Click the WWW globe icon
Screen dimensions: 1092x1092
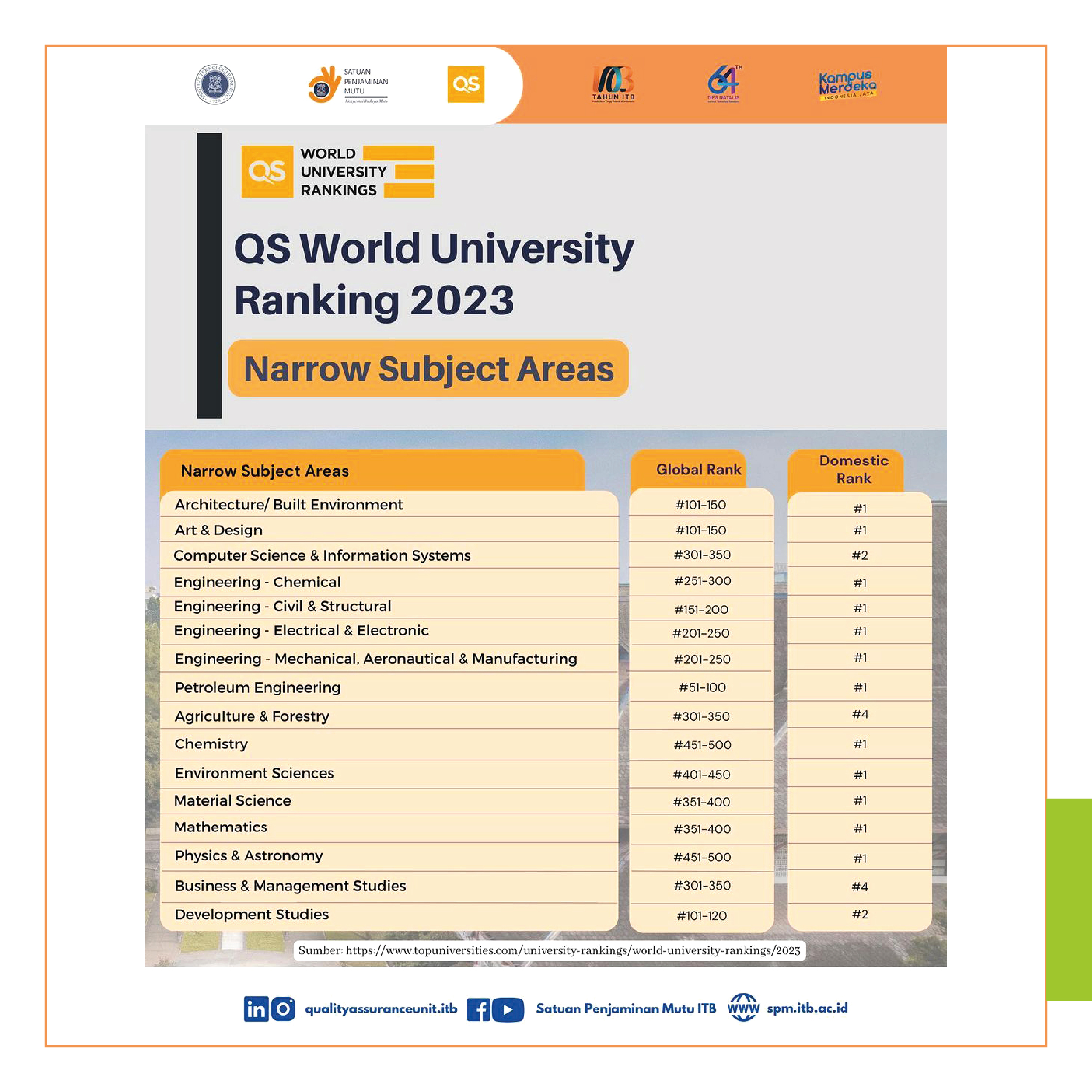743,1008
